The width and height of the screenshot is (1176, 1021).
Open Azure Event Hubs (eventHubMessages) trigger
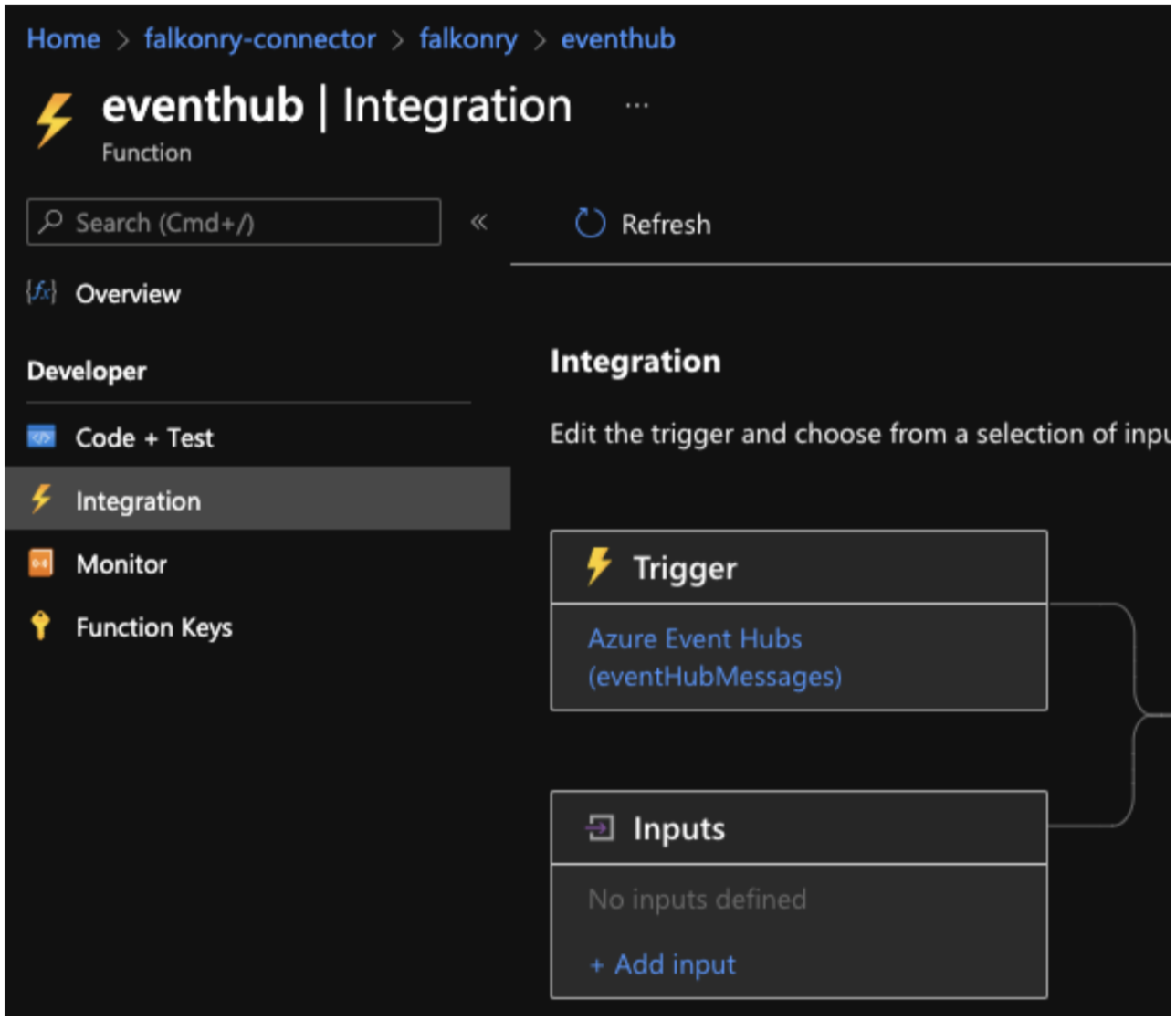pyautogui.click(x=714, y=658)
